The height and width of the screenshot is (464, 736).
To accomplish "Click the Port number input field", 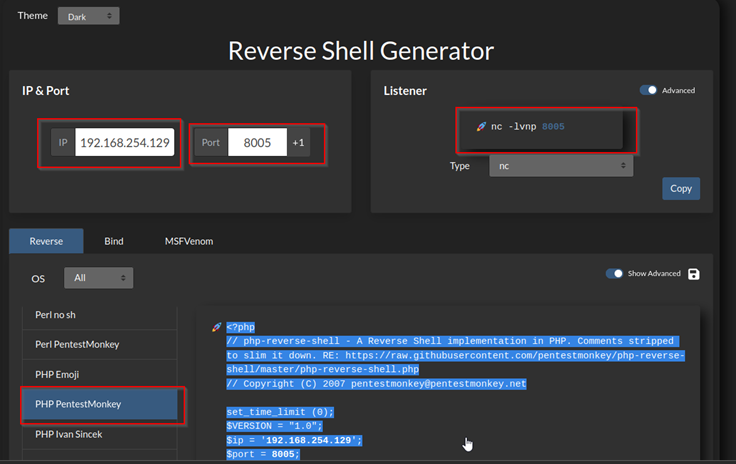I will (x=257, y=143).
